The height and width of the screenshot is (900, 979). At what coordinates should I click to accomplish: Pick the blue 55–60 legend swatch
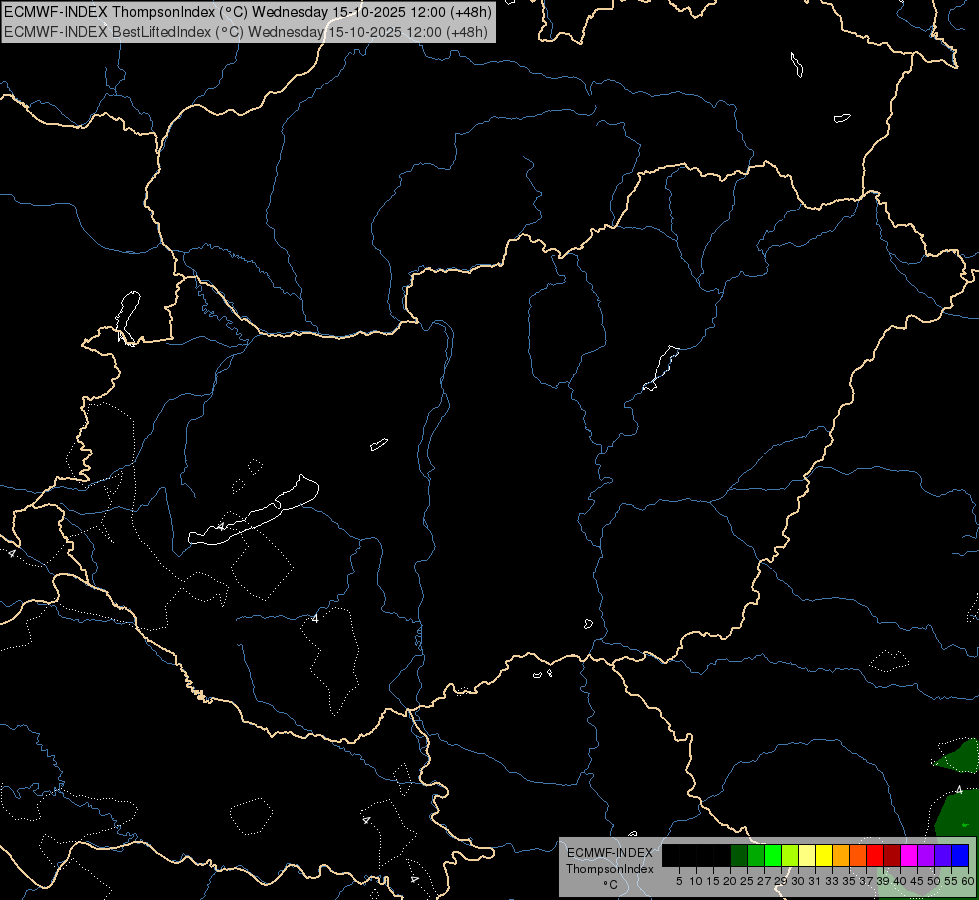(x=960, y=856)
